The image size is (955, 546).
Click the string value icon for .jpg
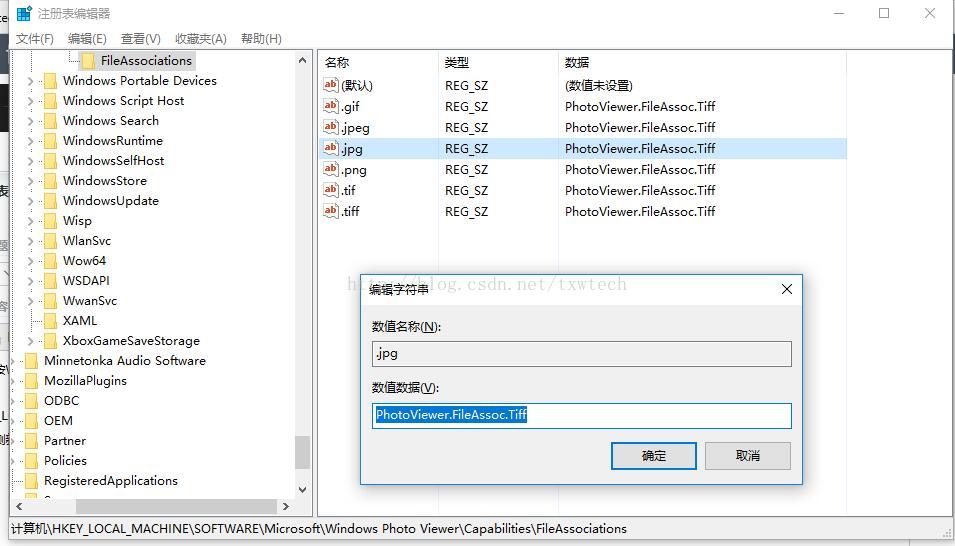click(331, 148)
